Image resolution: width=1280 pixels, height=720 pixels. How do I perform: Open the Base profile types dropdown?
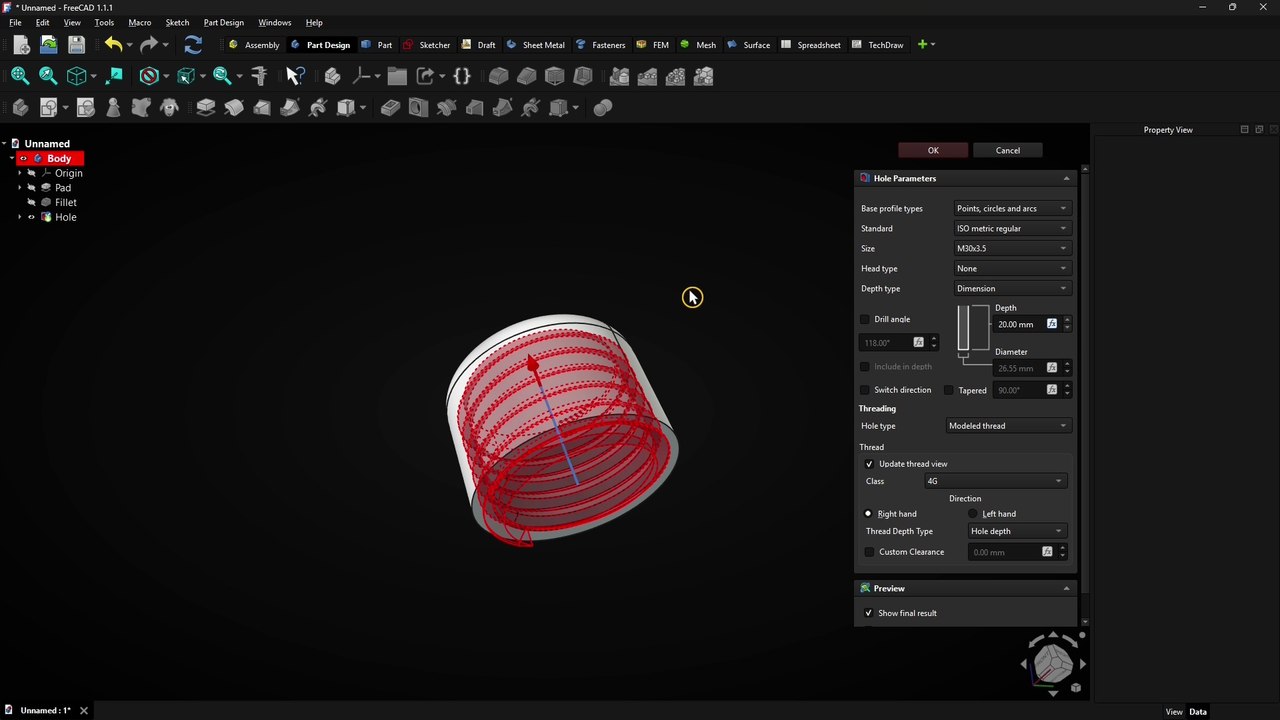pyautogui.click(x=1012, y=208)
